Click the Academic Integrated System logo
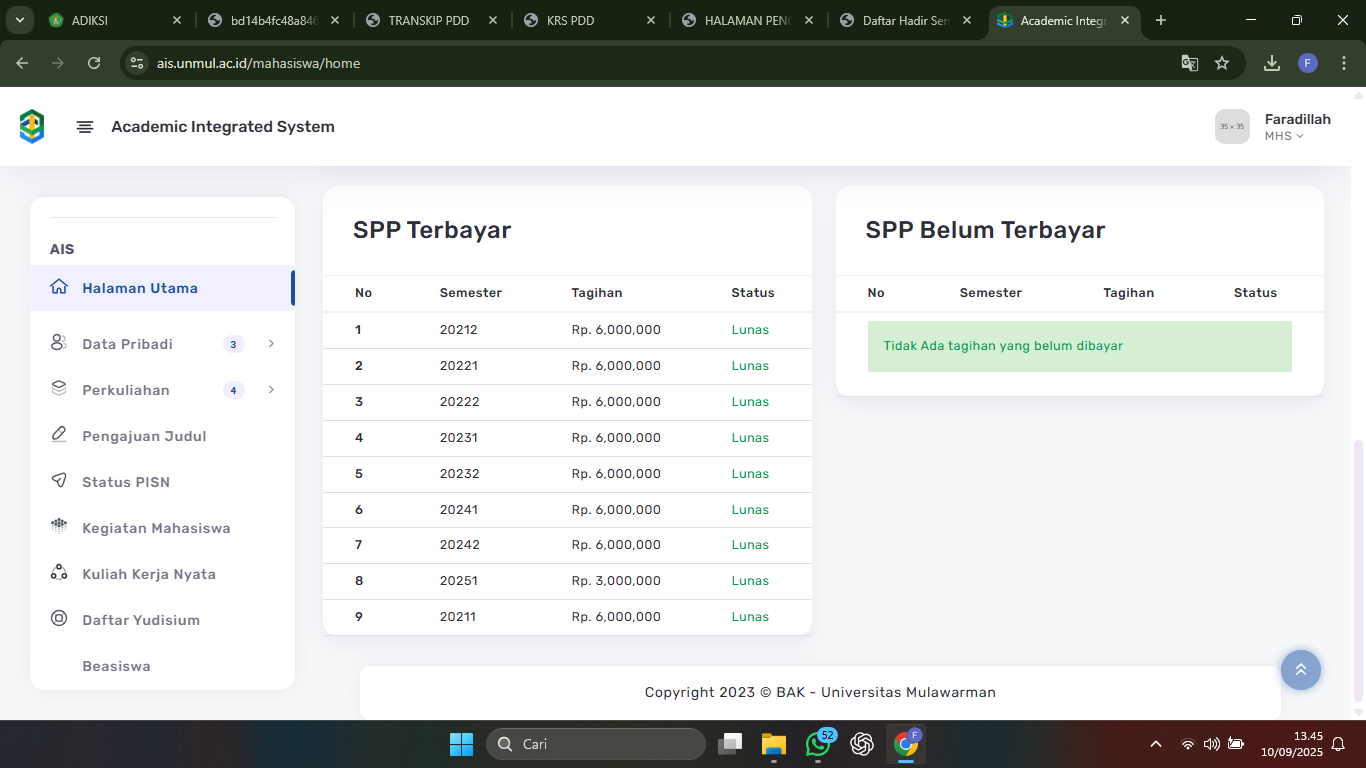 [x=32, y=127]
